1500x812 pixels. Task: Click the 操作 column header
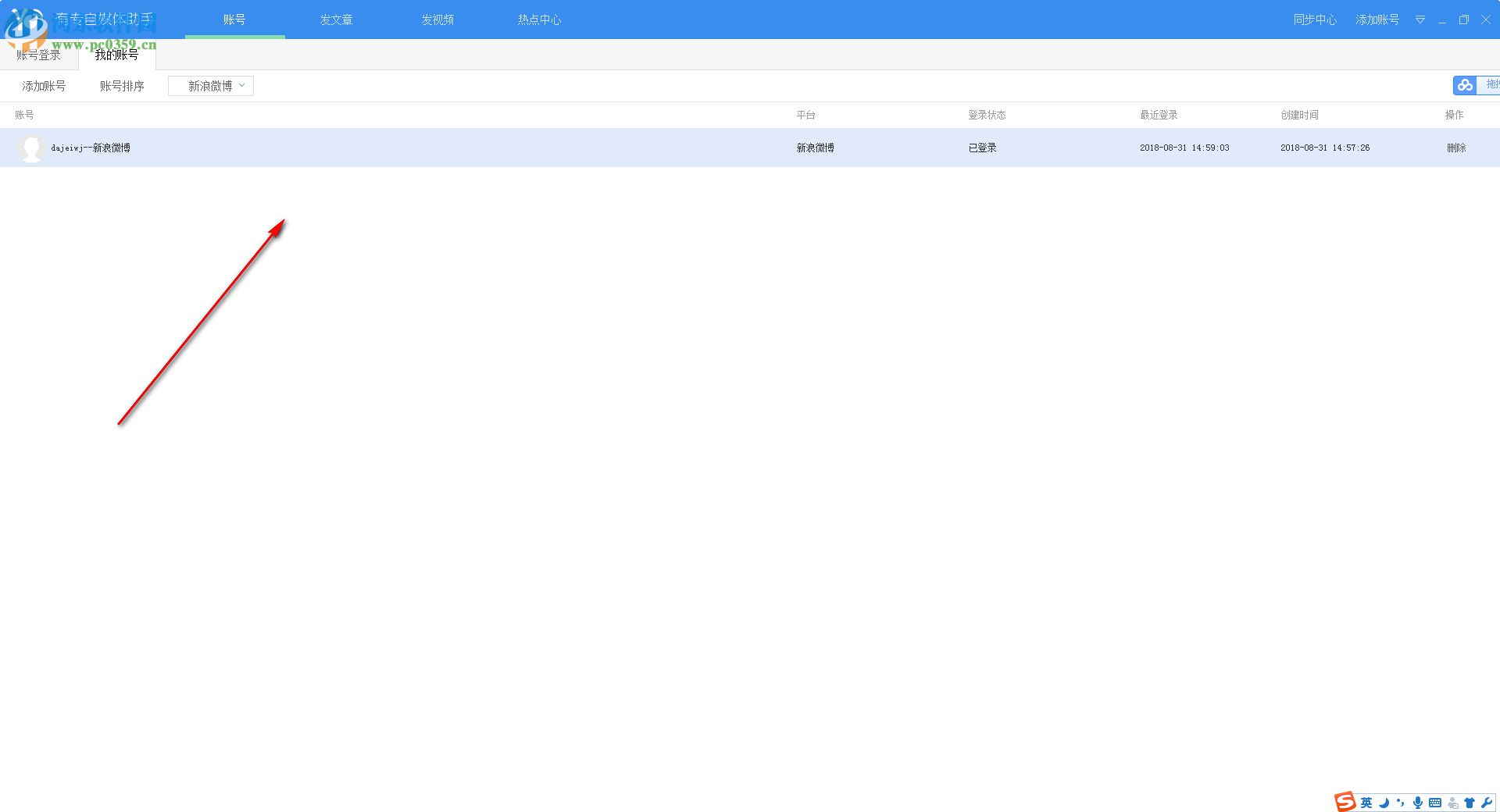pos(1454,115)
